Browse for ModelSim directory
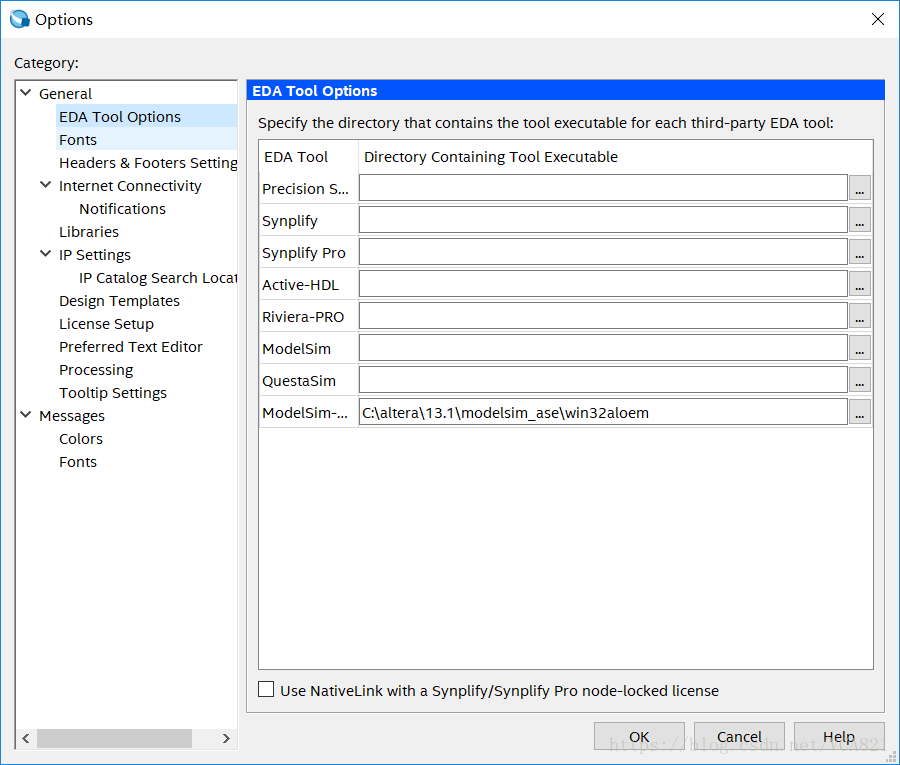 [859, 348]
